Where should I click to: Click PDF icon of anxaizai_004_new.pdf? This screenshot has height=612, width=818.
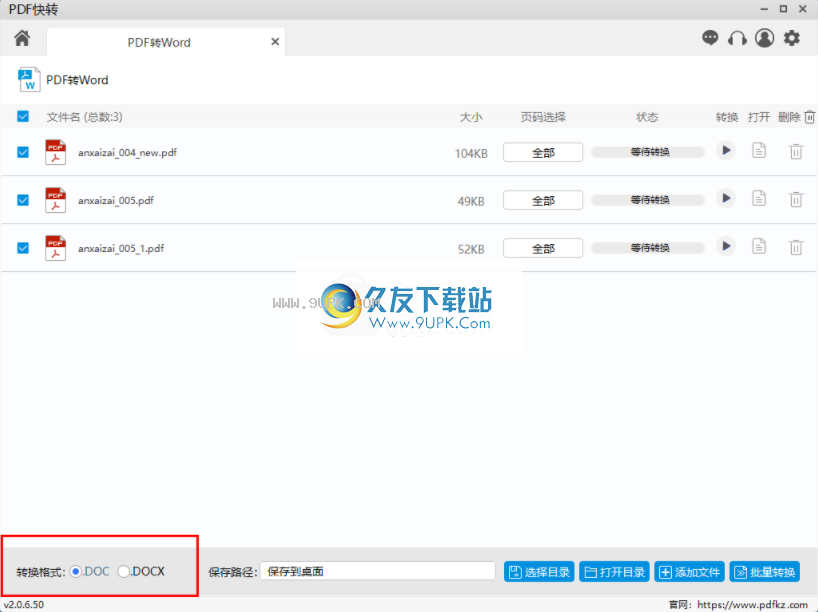point(55,152)
